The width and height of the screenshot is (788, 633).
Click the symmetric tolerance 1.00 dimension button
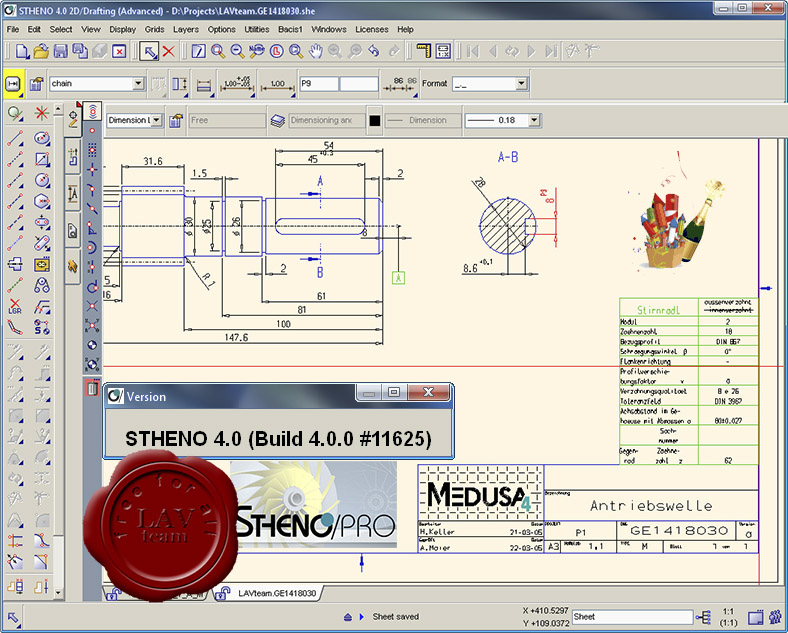coord(237,84)
